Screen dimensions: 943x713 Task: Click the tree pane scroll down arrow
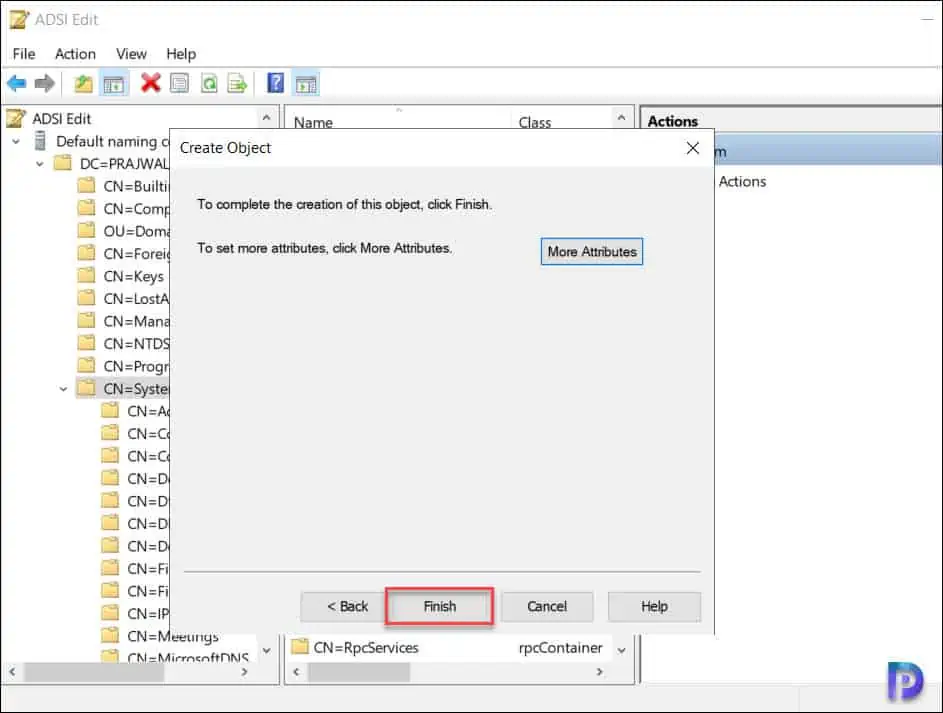pyautogui.click(x=266, y=650)
